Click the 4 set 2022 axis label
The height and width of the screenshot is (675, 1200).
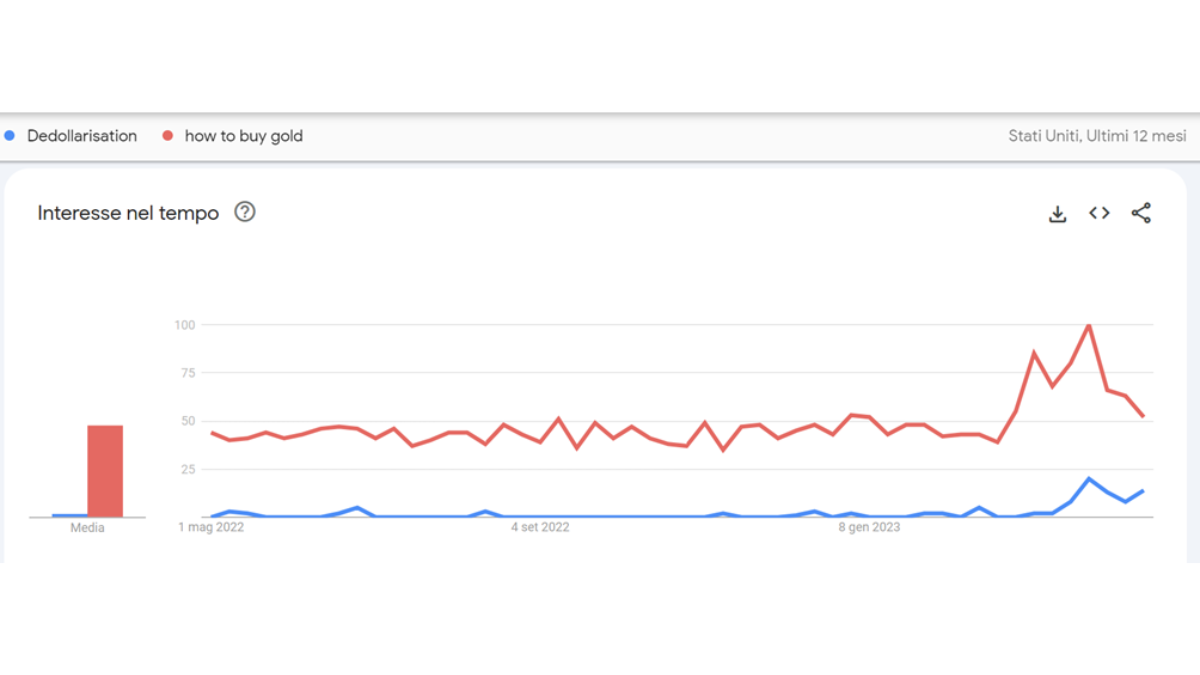(x=540, y=527)
